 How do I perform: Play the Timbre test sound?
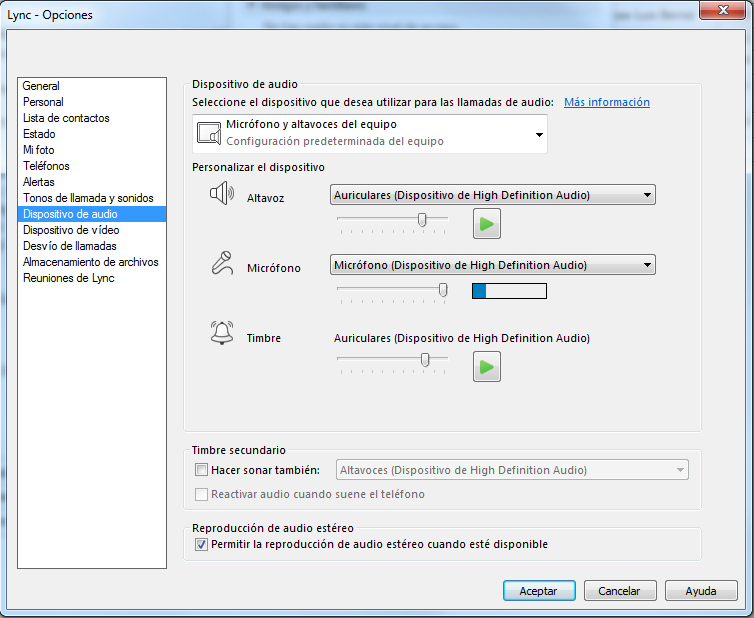click(487, 366)
